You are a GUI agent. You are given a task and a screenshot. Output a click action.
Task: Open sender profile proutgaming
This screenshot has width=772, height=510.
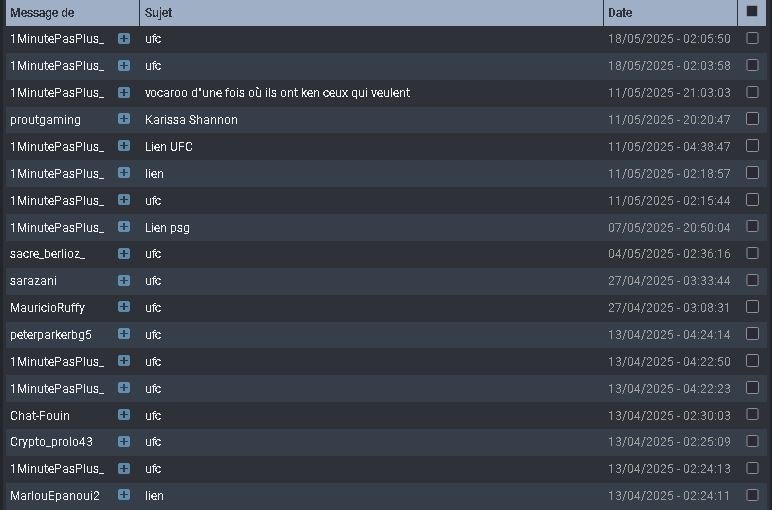click(45, 120)
